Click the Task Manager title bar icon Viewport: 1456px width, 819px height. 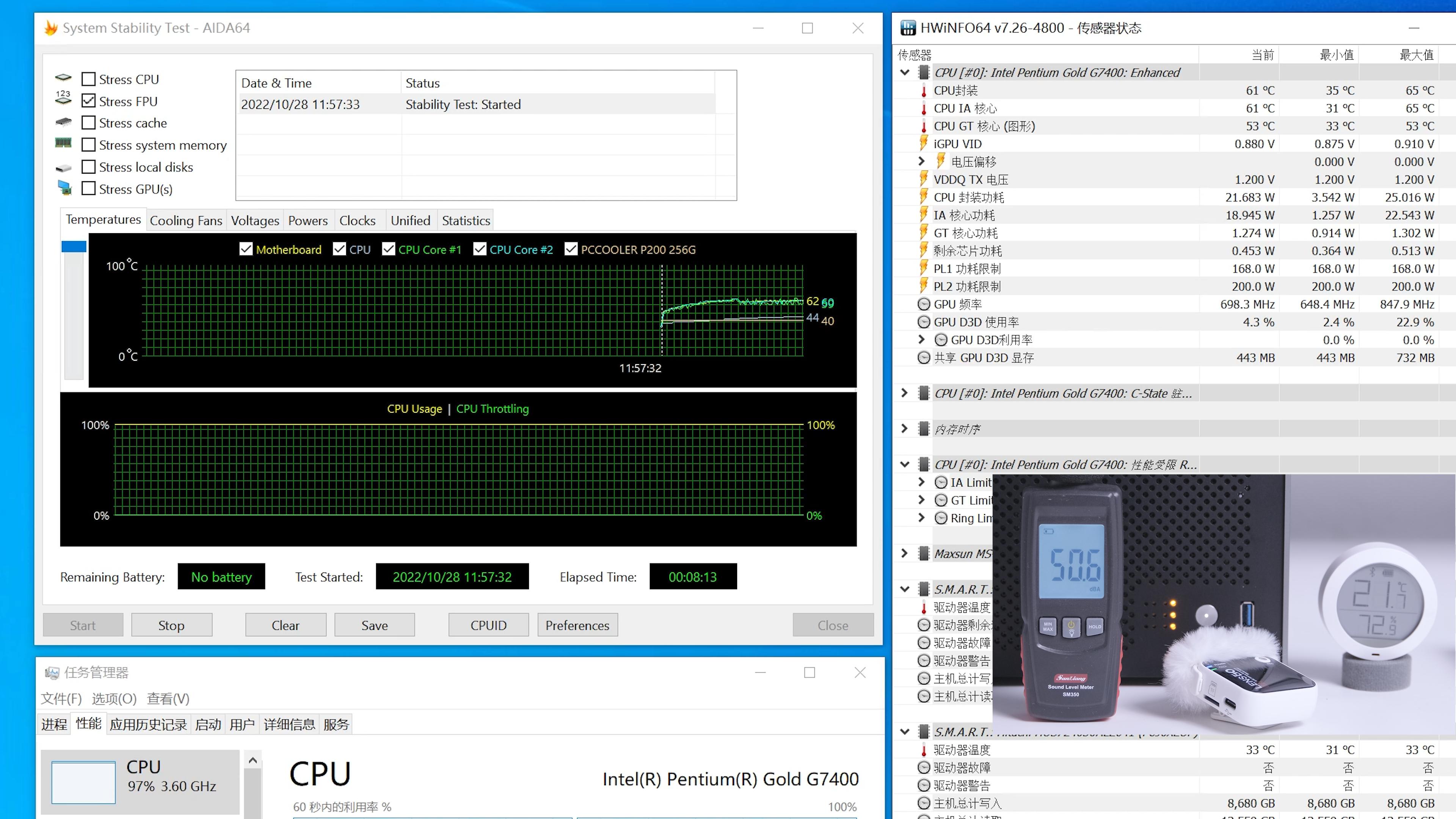coord(52,673)
